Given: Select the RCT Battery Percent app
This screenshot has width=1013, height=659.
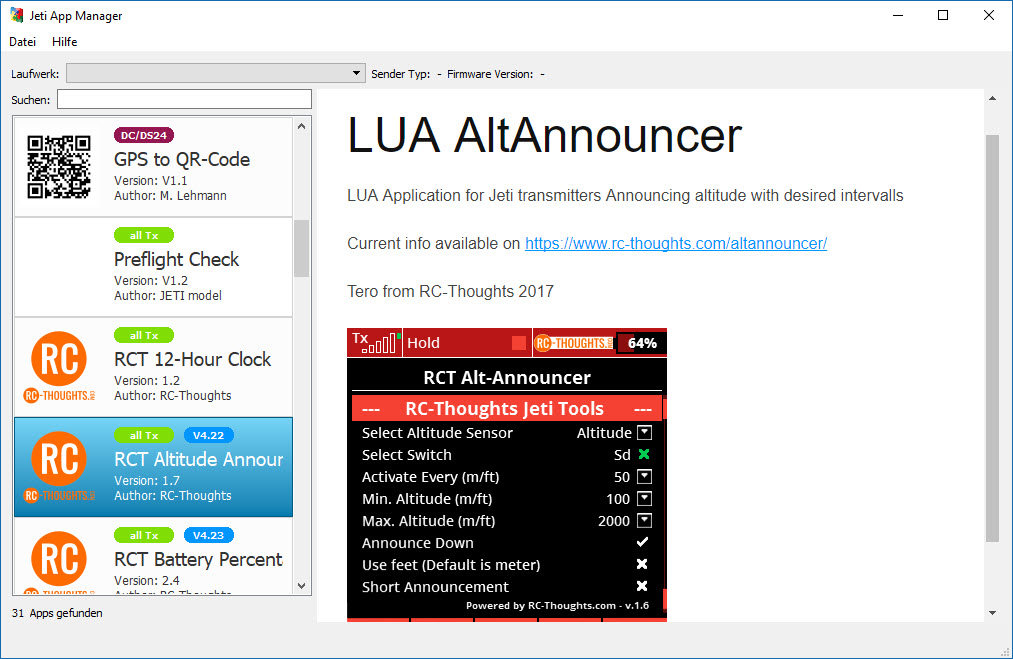Looking at the screenshot, I should pyautogui.click(x=153, y=556).
